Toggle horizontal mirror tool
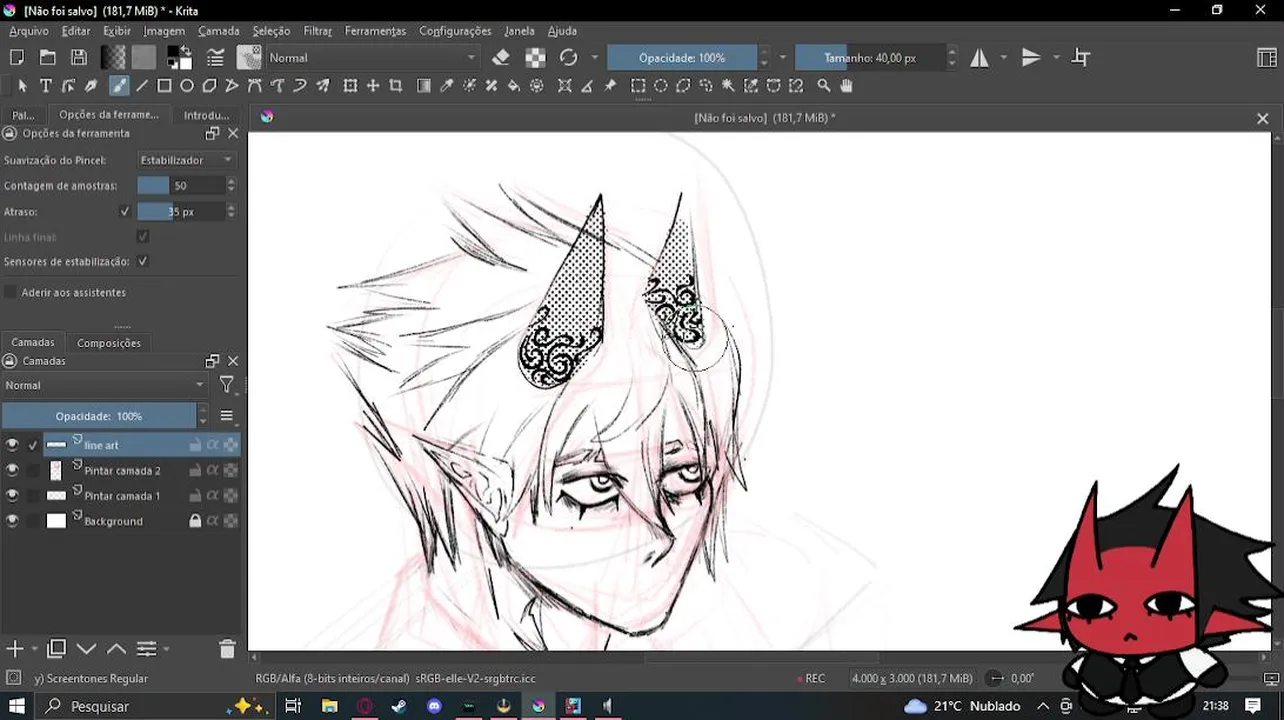 click(980, 58)
